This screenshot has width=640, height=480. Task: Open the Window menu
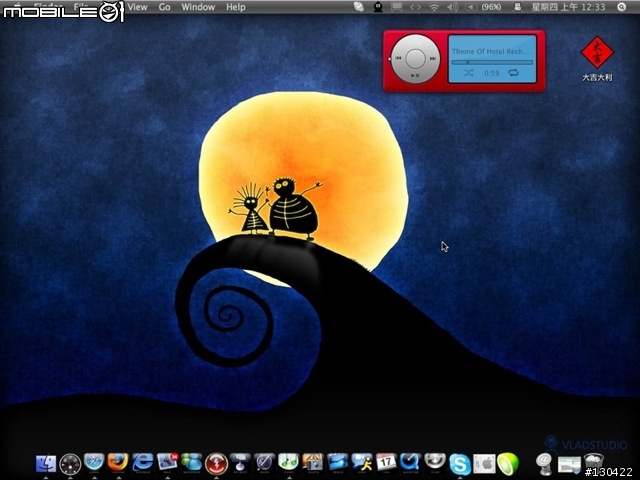pyautogui.click(x=198, y=7)
